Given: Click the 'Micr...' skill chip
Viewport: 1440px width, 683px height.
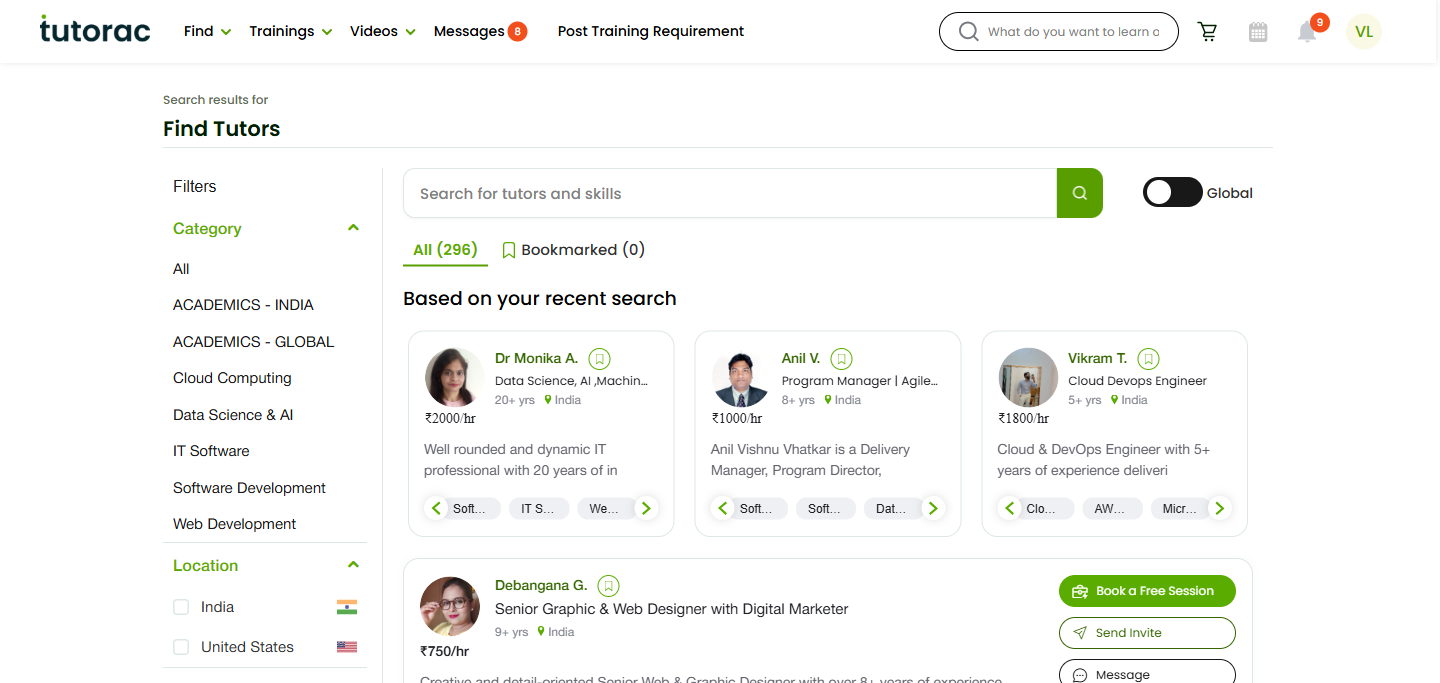Looking at the screenshot, I should 1180,509.
